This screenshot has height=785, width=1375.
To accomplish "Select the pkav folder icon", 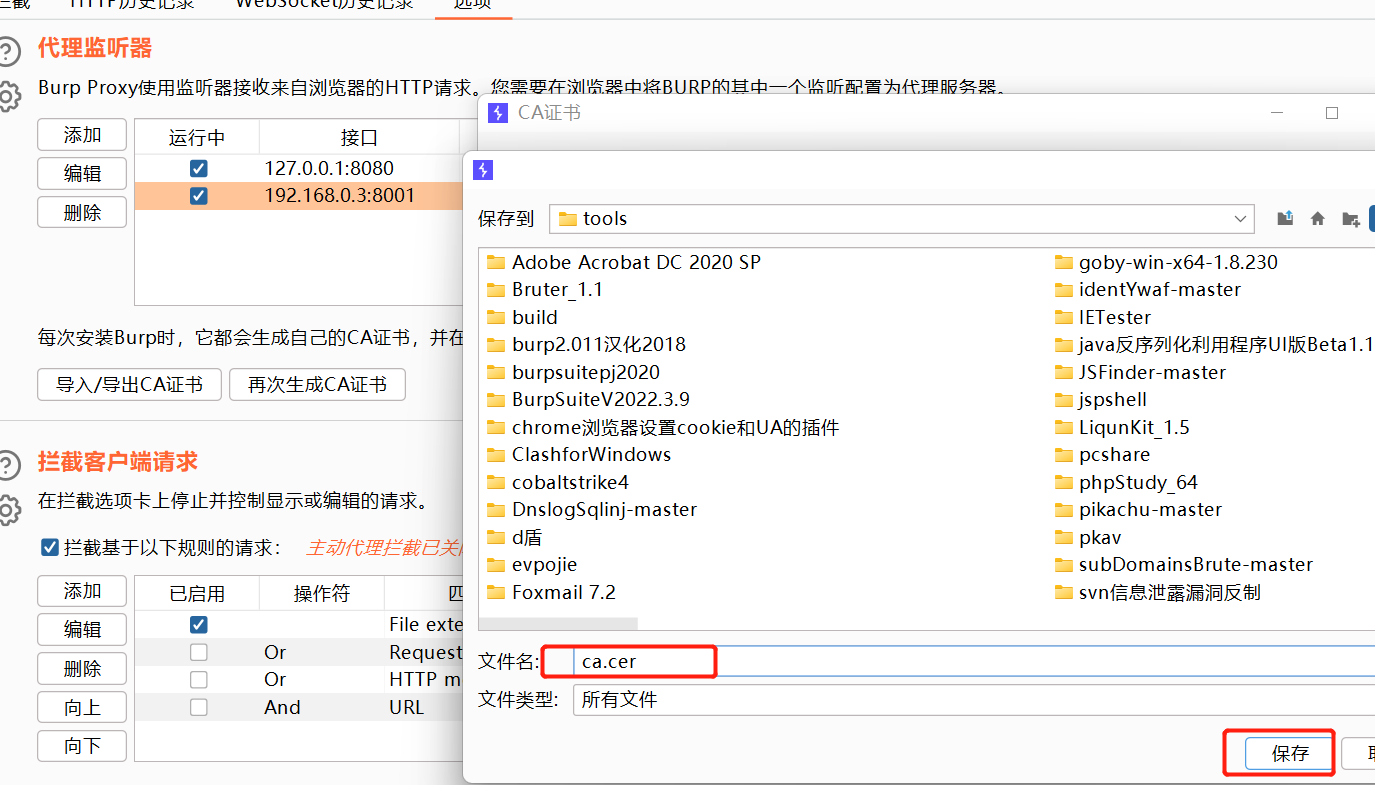I will [1063, 537].
